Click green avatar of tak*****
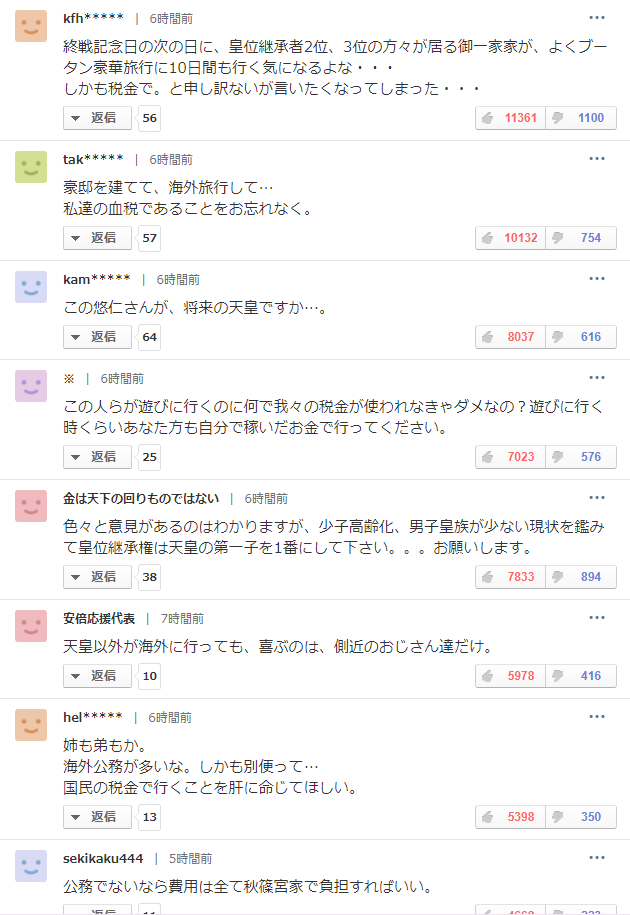This screenshot has height=915, width=630. point(31,167)
